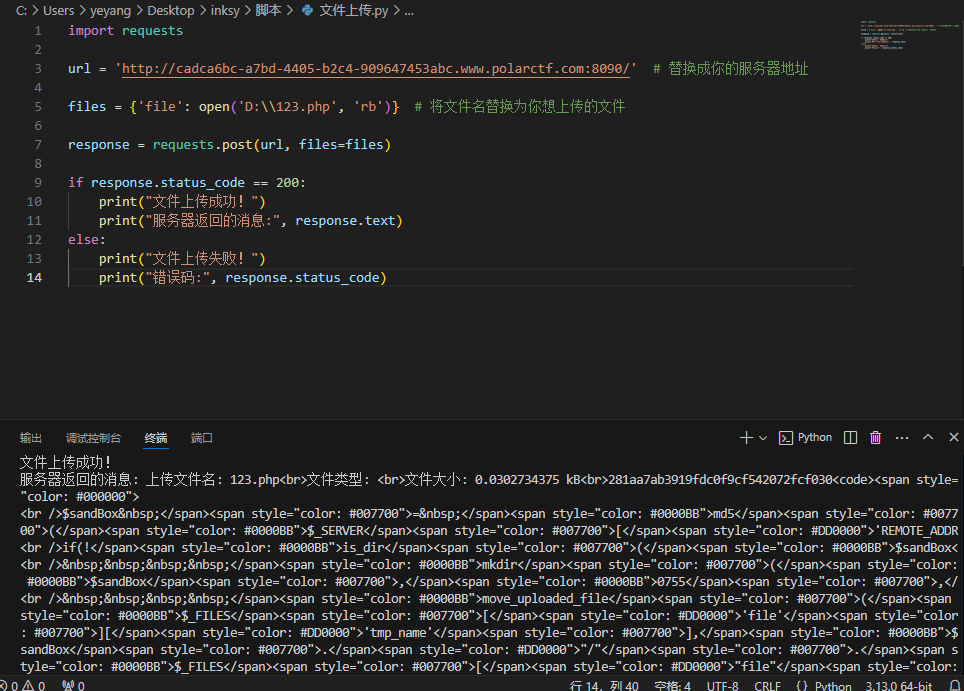Click the breadcrumb ellipsis symbol entry

[409, 10]
